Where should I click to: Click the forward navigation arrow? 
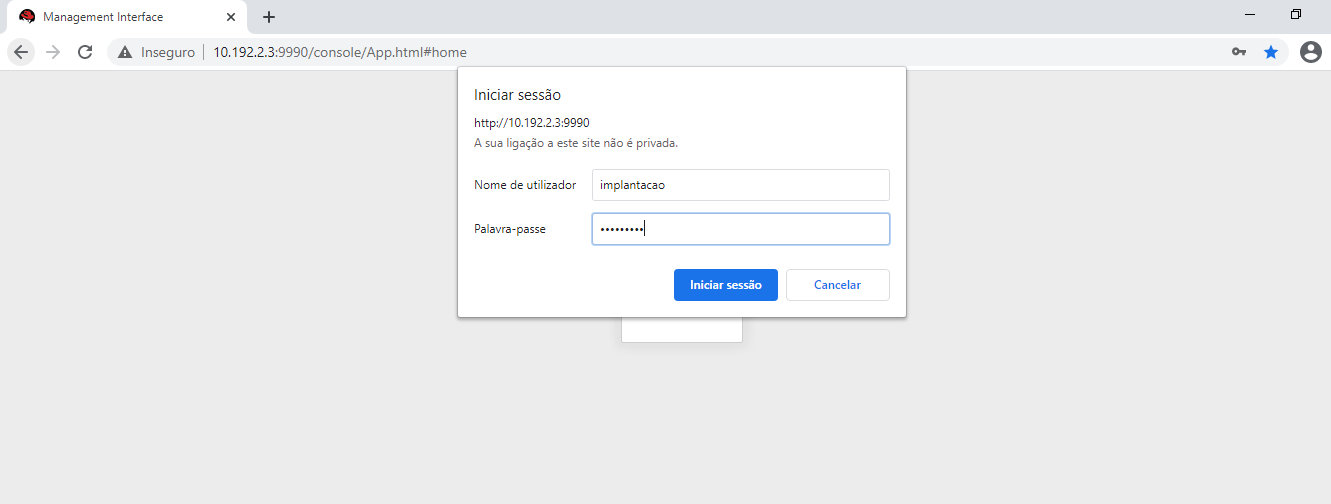pos(53,52)
